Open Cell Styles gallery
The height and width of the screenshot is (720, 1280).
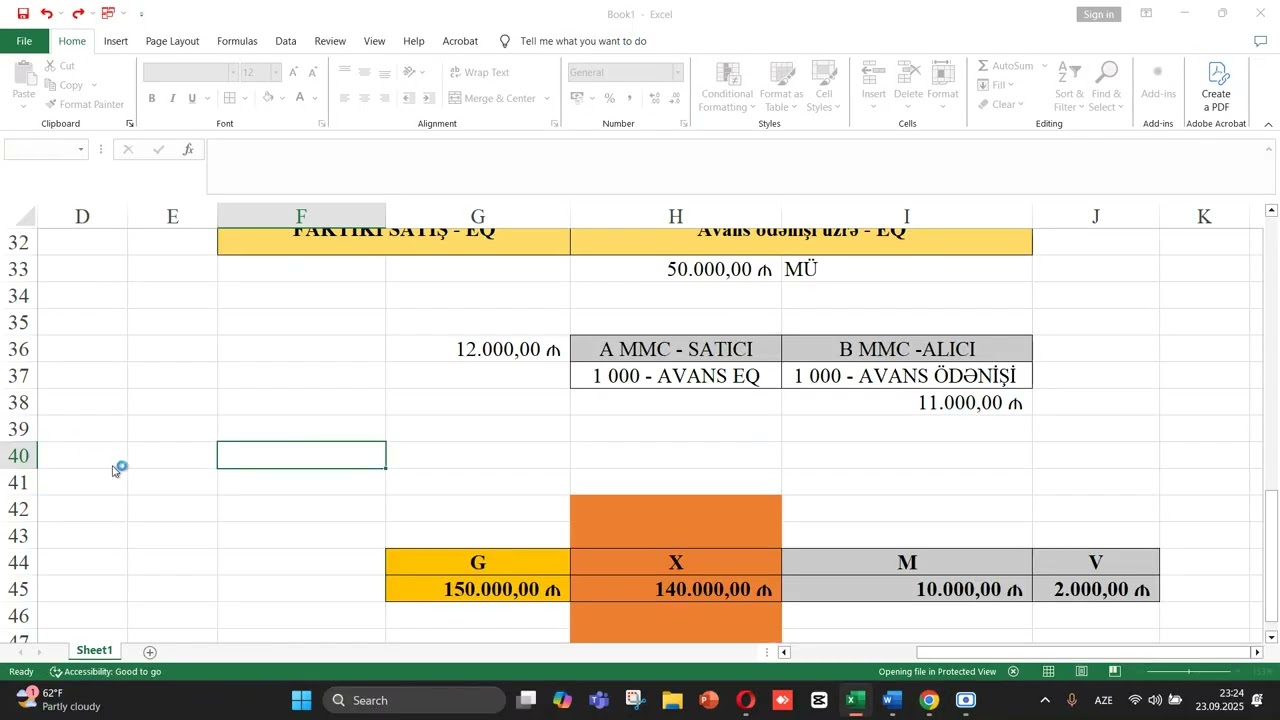coord(824,87)
